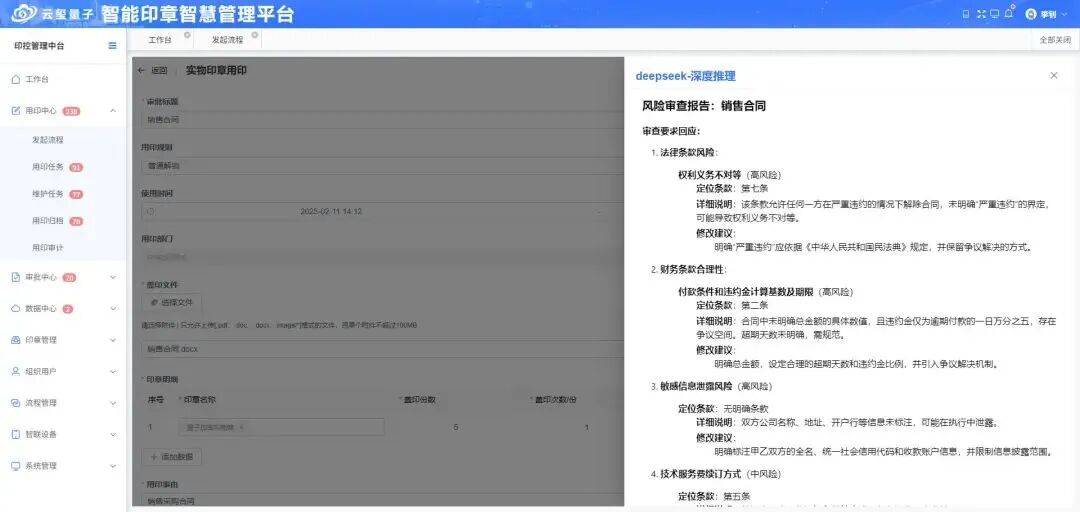
Task: Click the fullscreen expand icon in header
Action: coord(980,14)
